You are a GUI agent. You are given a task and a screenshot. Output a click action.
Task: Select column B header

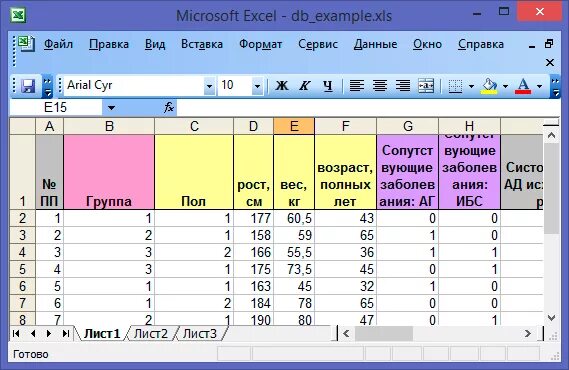(x=109, y=126)
